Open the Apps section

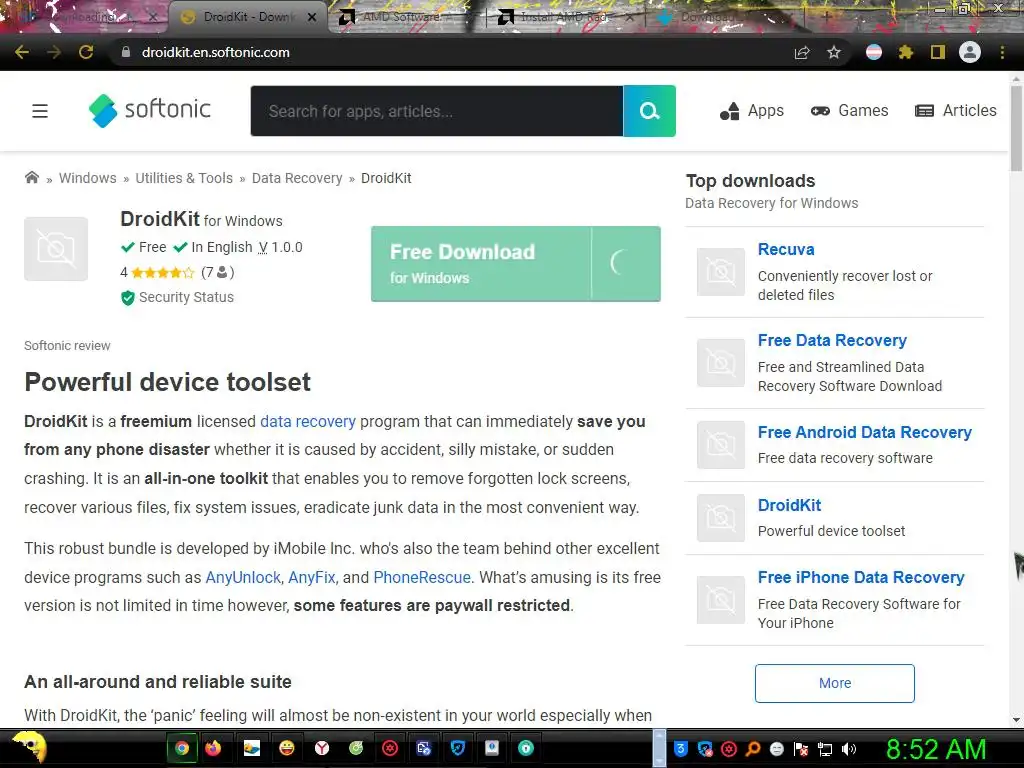click(x=752, y=111)
